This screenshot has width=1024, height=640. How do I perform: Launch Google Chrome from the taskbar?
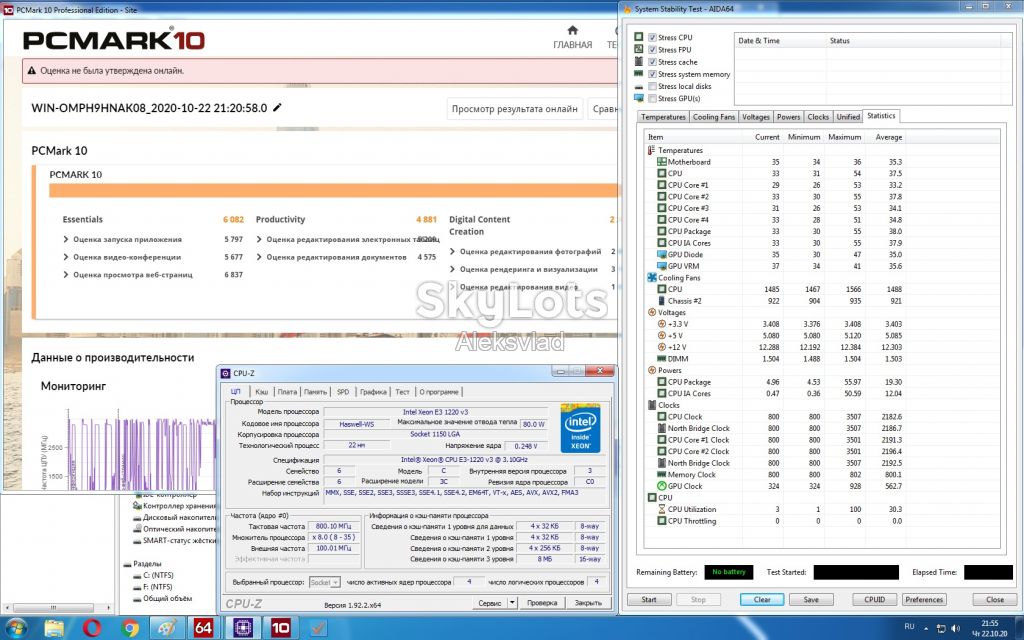[x=130, y=628]
